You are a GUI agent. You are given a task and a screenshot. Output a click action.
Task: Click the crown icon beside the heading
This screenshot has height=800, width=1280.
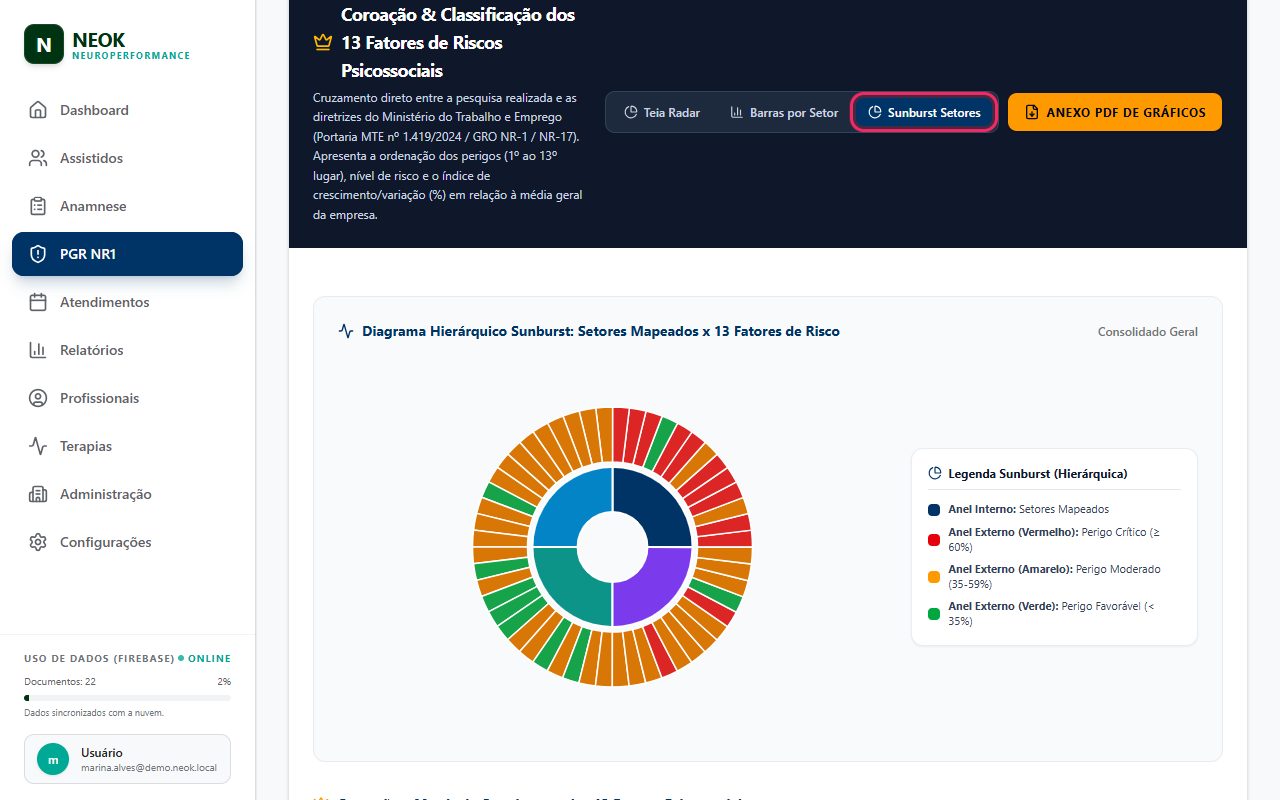[322, 43]
